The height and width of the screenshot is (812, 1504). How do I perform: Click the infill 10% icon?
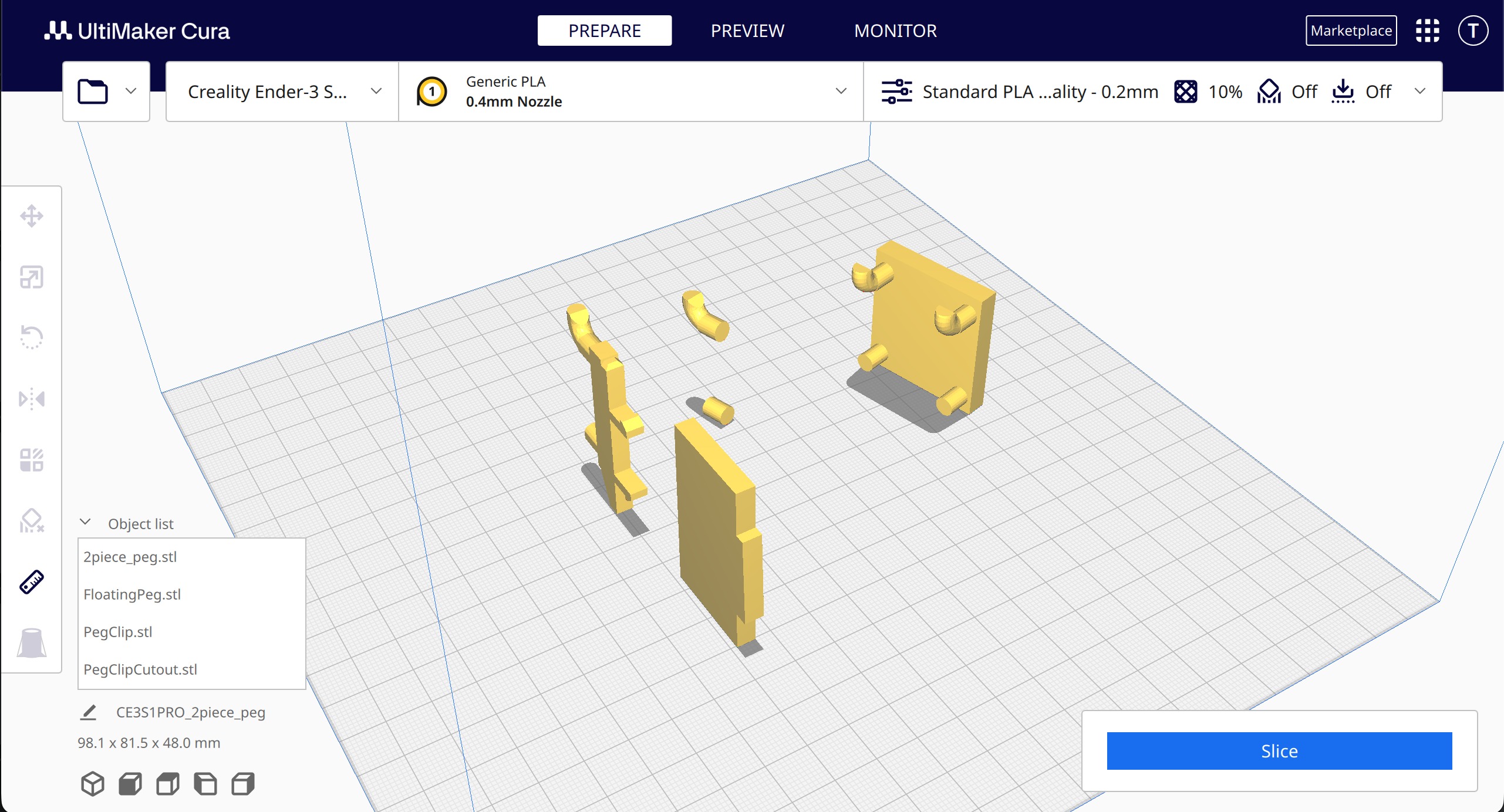(x=1185, y=92)
